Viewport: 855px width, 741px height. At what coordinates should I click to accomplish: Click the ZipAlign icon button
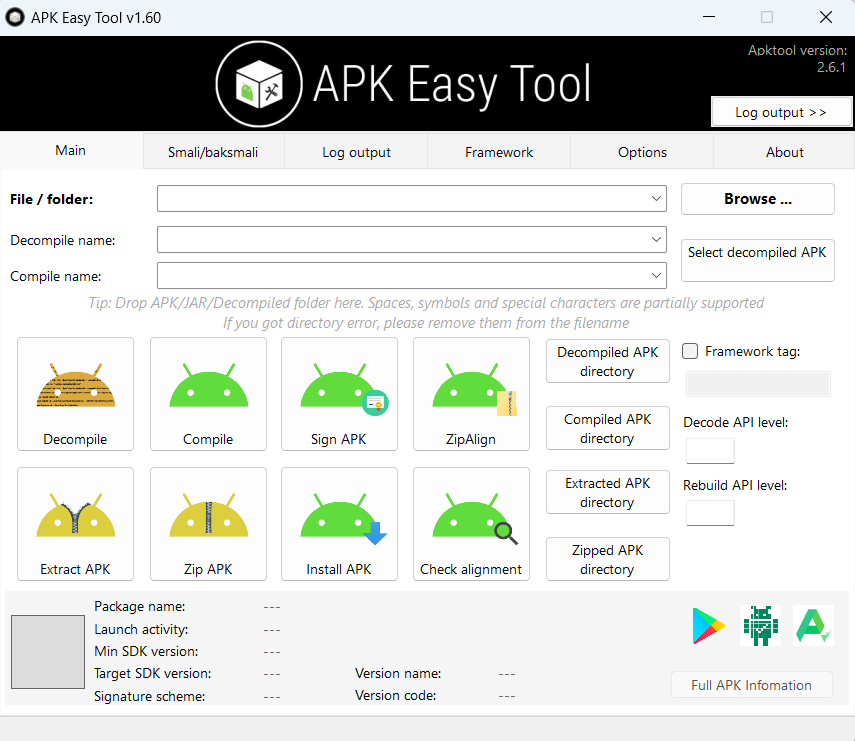[471, 394]
